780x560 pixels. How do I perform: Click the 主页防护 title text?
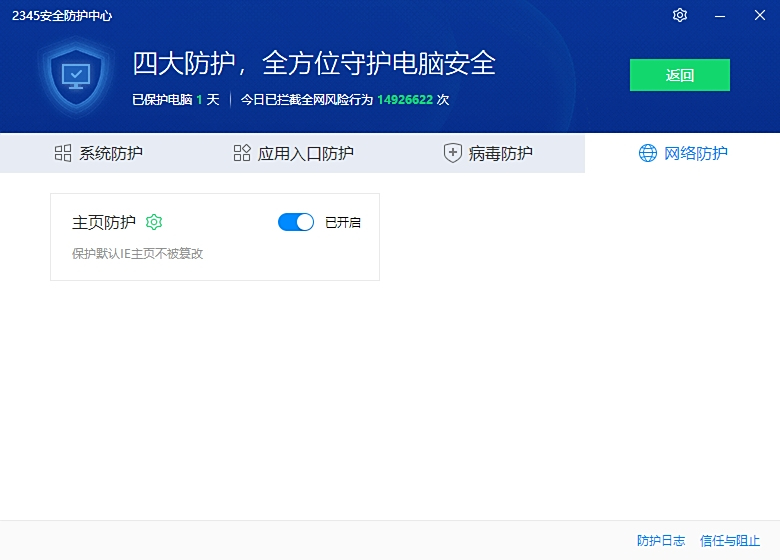104,222
